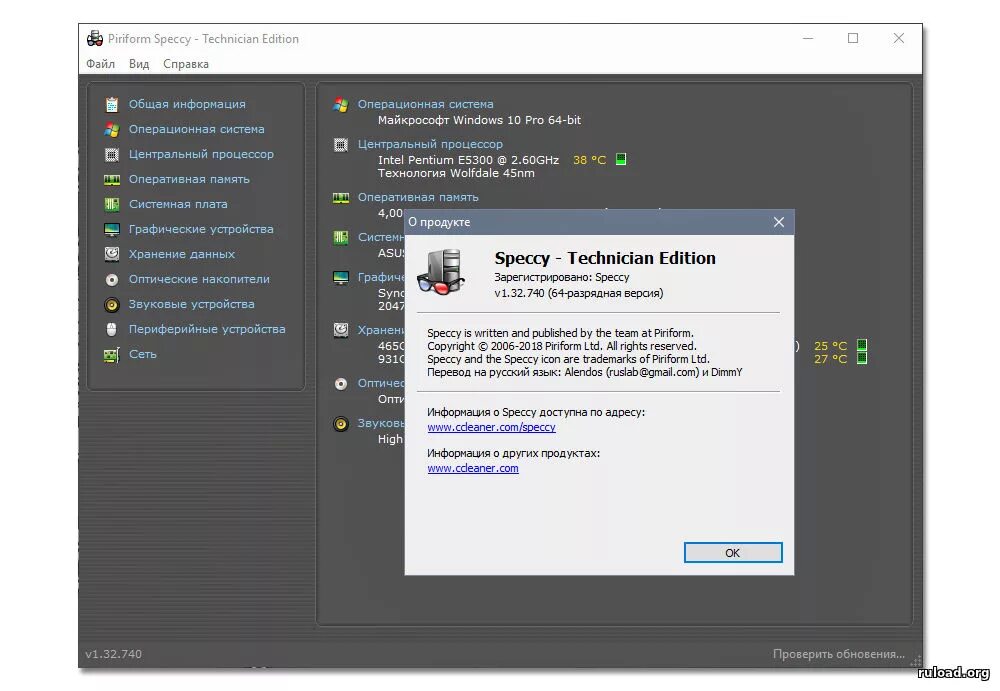Click the CPU chip icon beside sidebar Центральный процессор
The height and width of the screenshot is (691, 1000).
(x=112, y=154)
